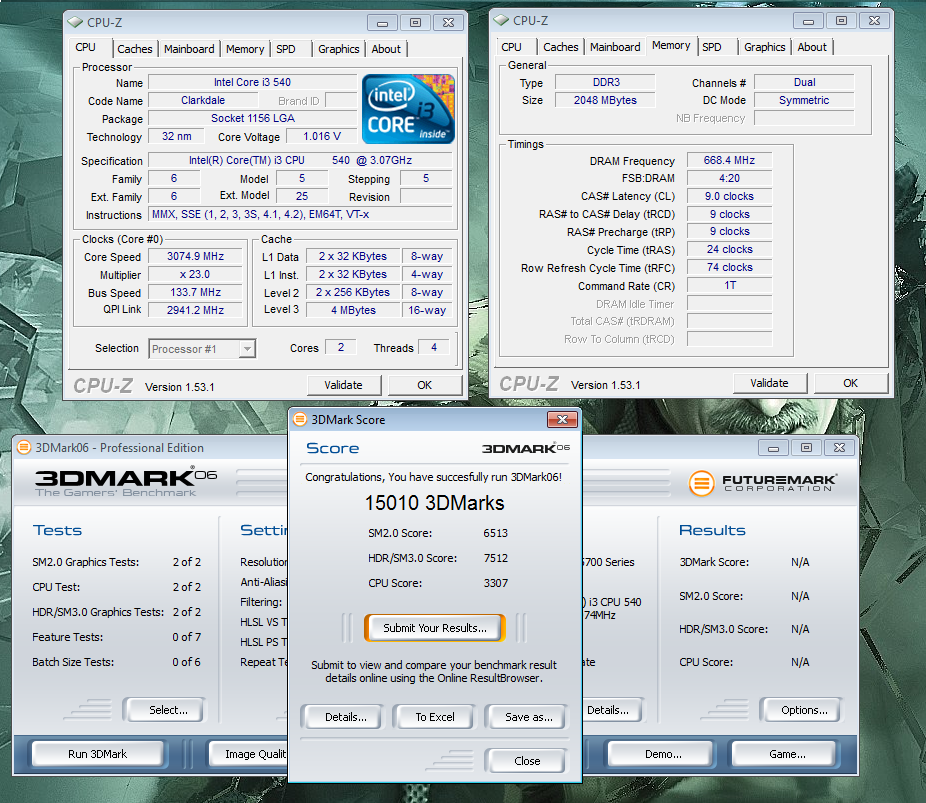Viewport: 926px width, 803px height.
Task: Minimize the left CPU-Z processor window
Action: [382, 23]
